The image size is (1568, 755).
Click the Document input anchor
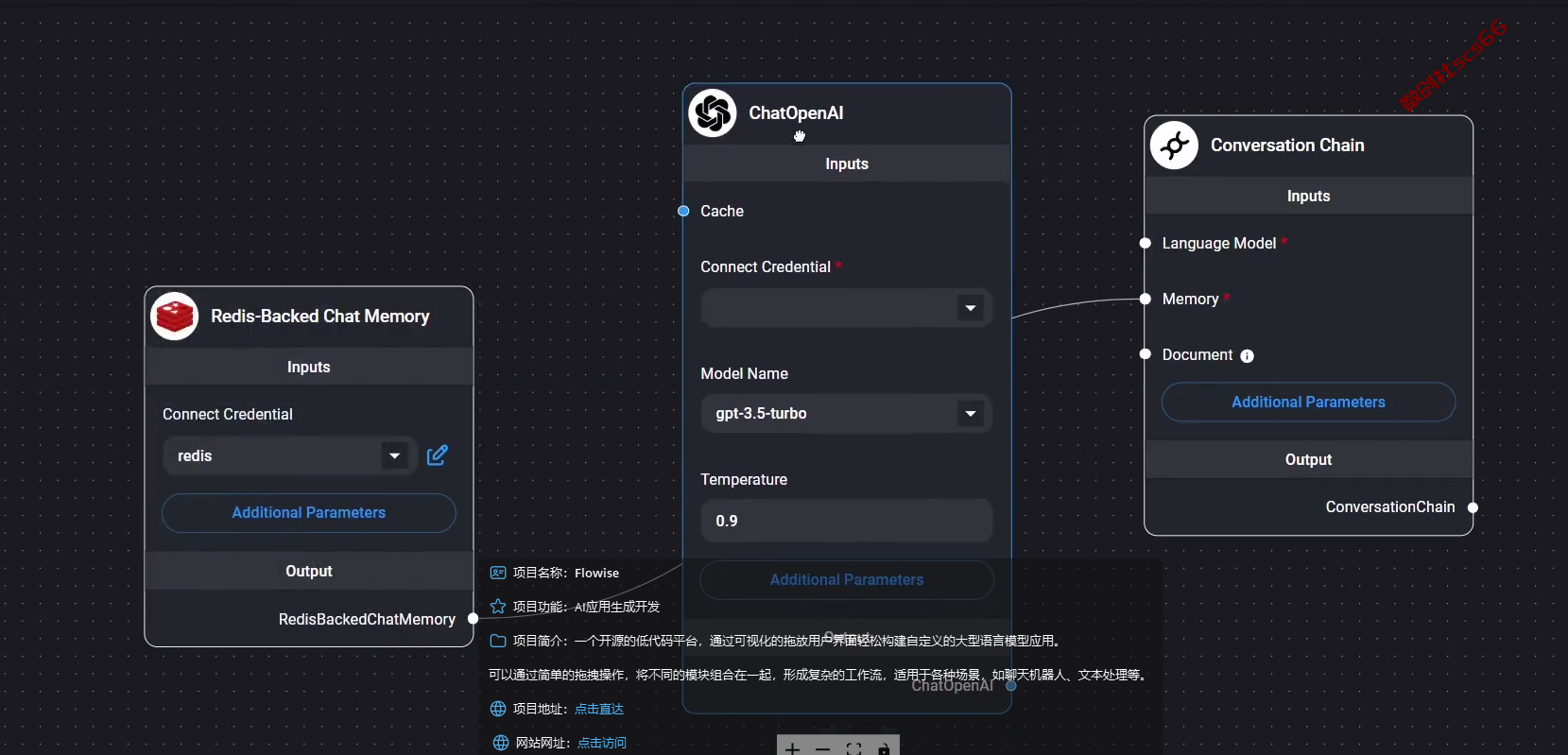coord(1145,354)
